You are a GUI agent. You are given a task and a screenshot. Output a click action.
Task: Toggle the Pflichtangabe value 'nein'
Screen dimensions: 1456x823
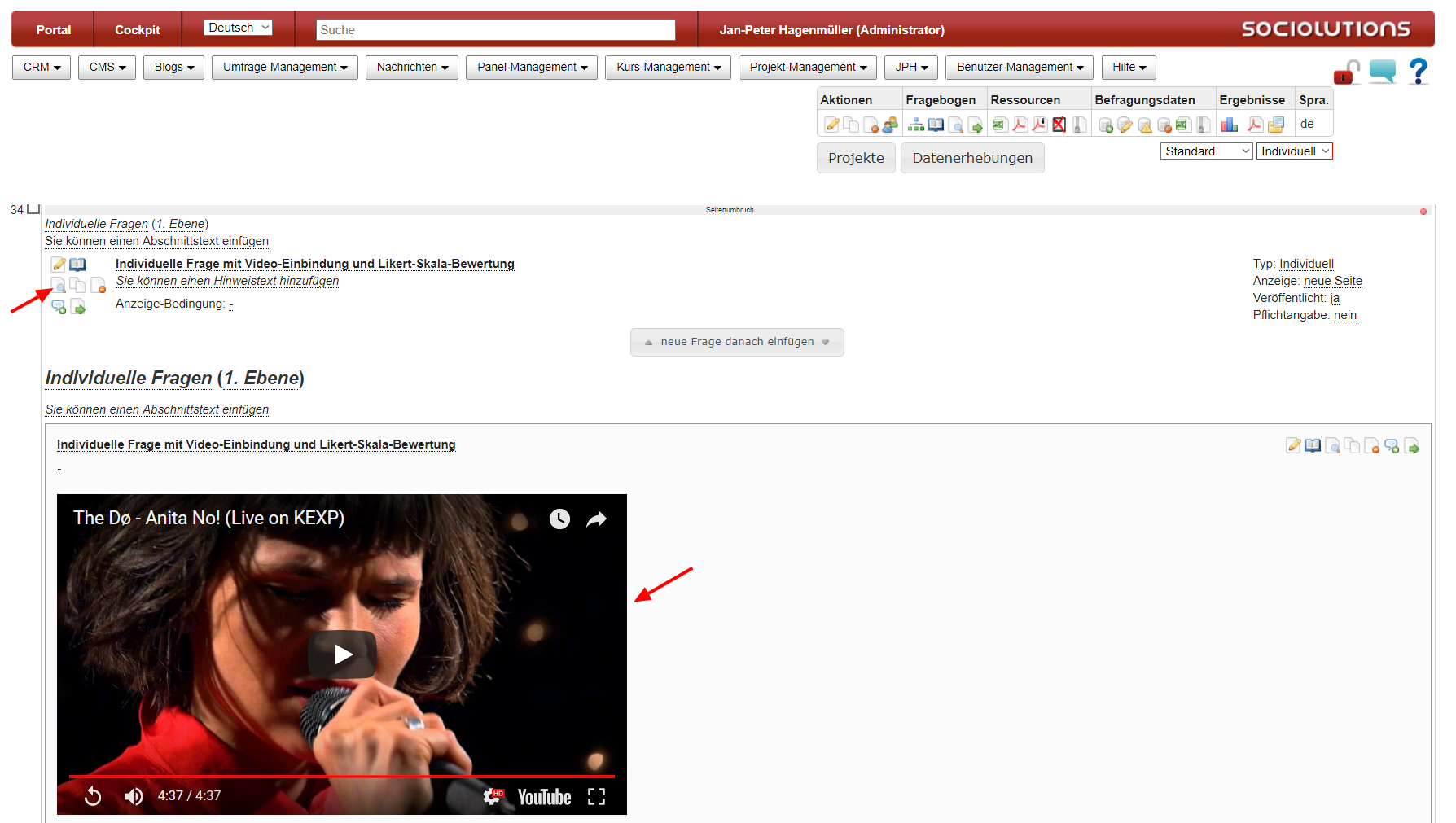click(x=1344, y=315)
